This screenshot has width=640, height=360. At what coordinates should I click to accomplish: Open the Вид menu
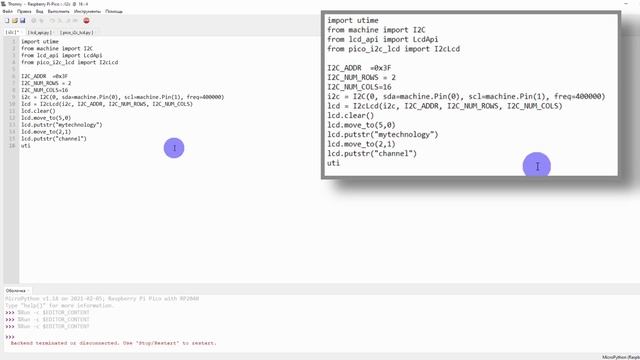39,11
